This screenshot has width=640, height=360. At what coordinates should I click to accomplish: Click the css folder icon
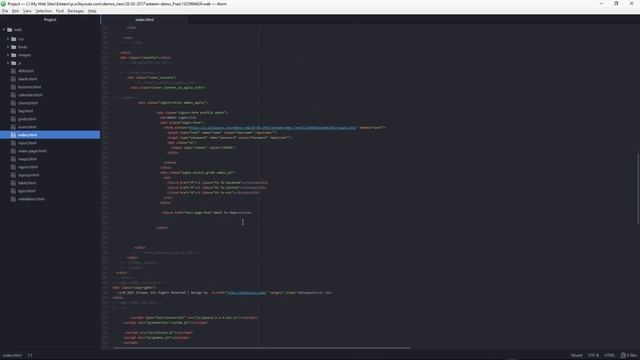coord(14,39)
